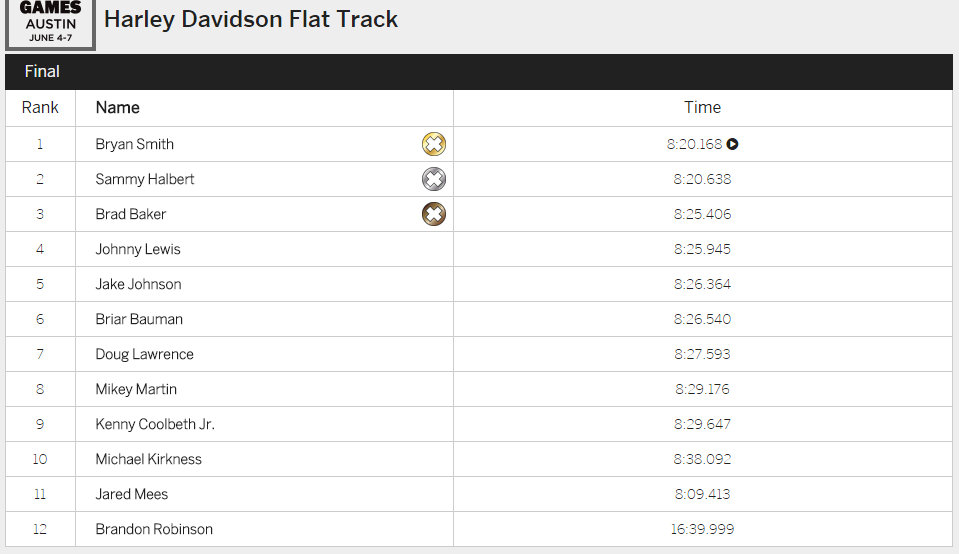Image resolution: width=959 pixels, height=554 pixels.
Task: Click the Time column header
Action: [x=702, y=108]
